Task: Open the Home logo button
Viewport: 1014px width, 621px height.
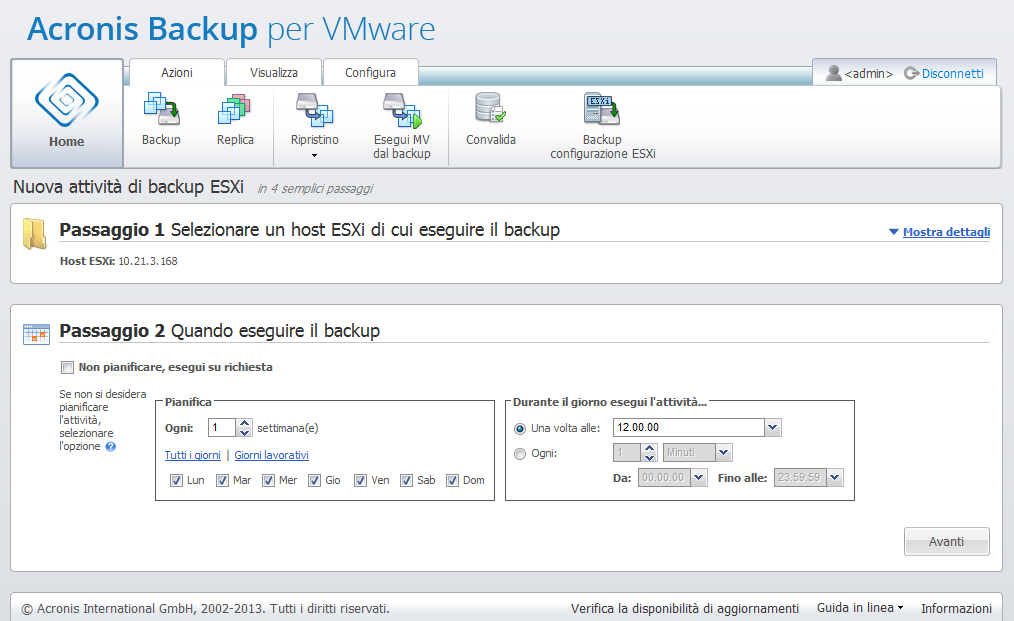Action: tap(67, 113)
